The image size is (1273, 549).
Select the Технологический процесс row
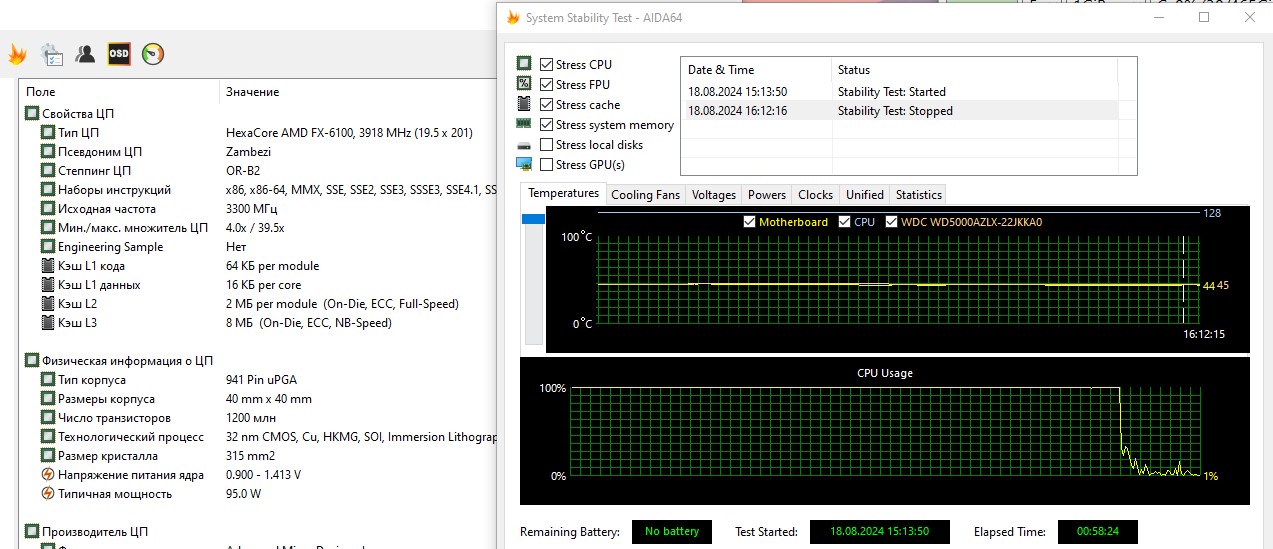coord(258,437)
